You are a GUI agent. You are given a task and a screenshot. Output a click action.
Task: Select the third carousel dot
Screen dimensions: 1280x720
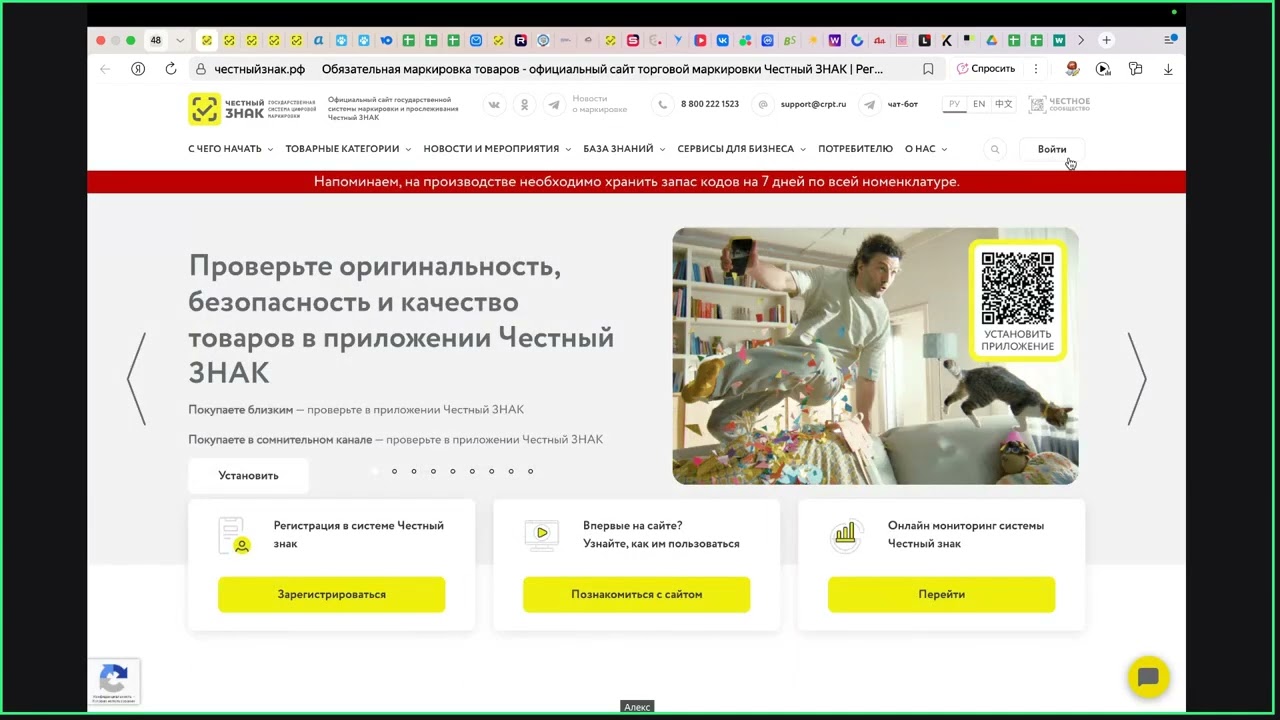[x=414, y=471]
